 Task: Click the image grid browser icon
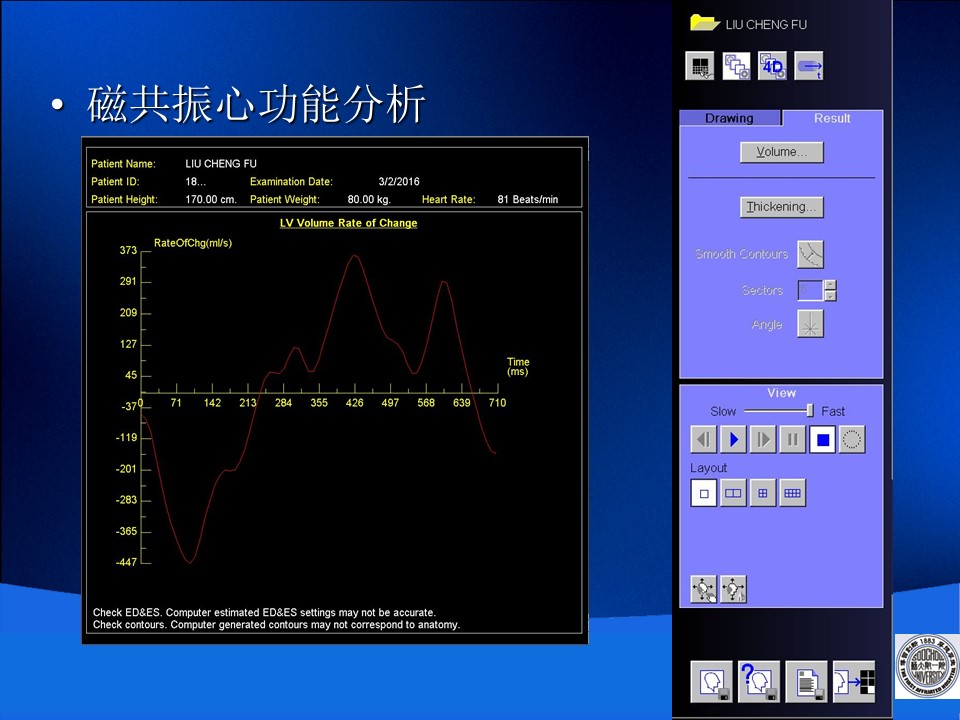700,66
